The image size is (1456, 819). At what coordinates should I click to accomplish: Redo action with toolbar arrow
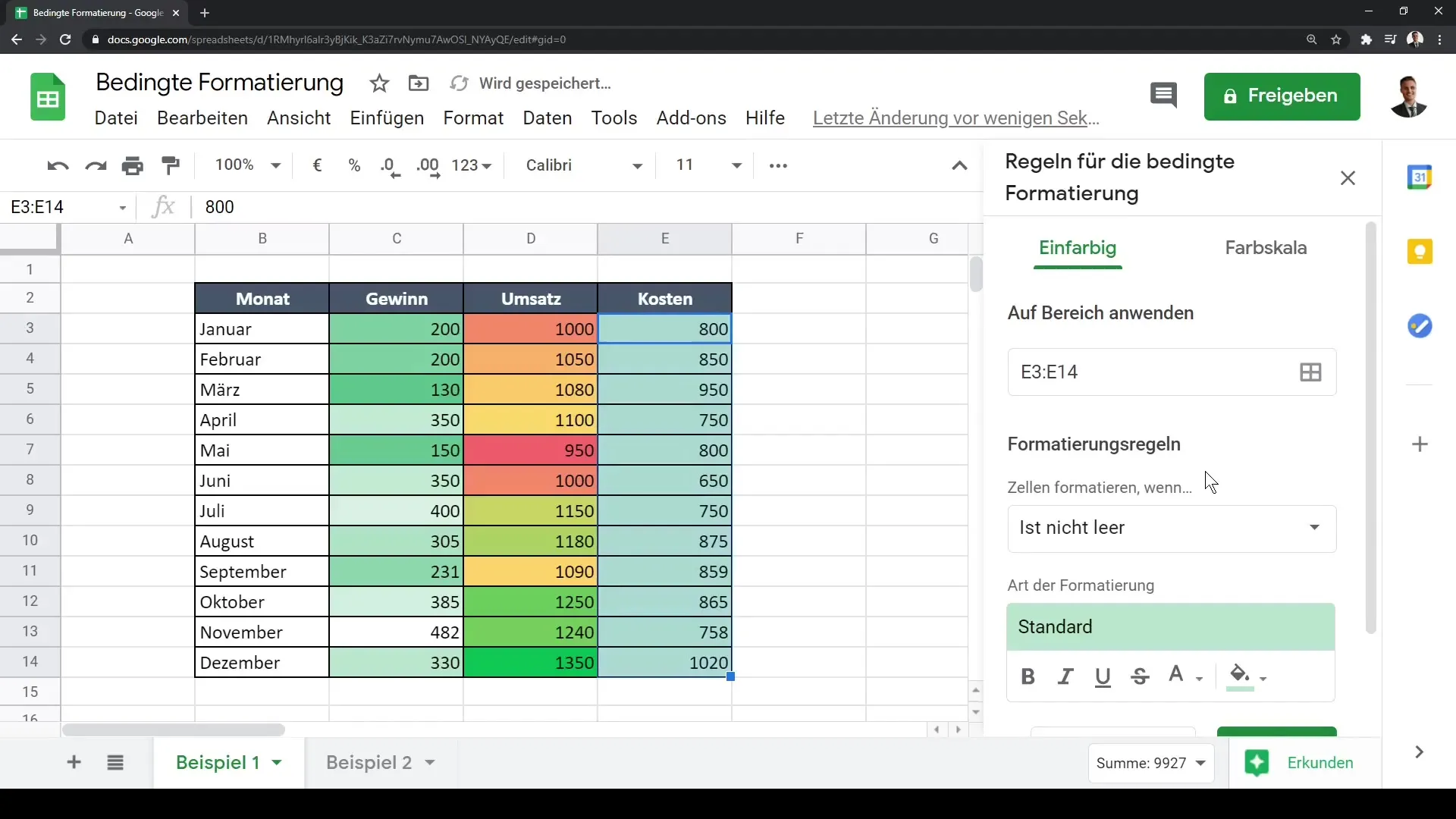96,165
